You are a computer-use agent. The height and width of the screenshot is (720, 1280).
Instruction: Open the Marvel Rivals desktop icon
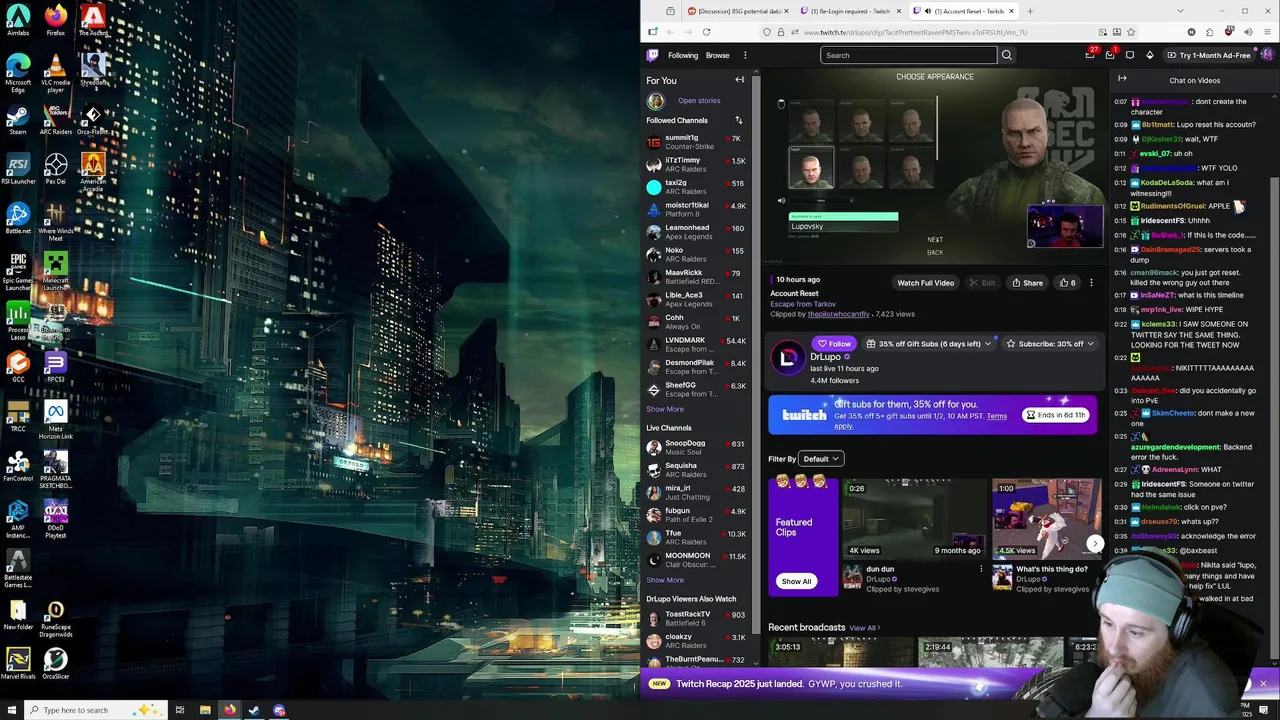pos(18,664)
